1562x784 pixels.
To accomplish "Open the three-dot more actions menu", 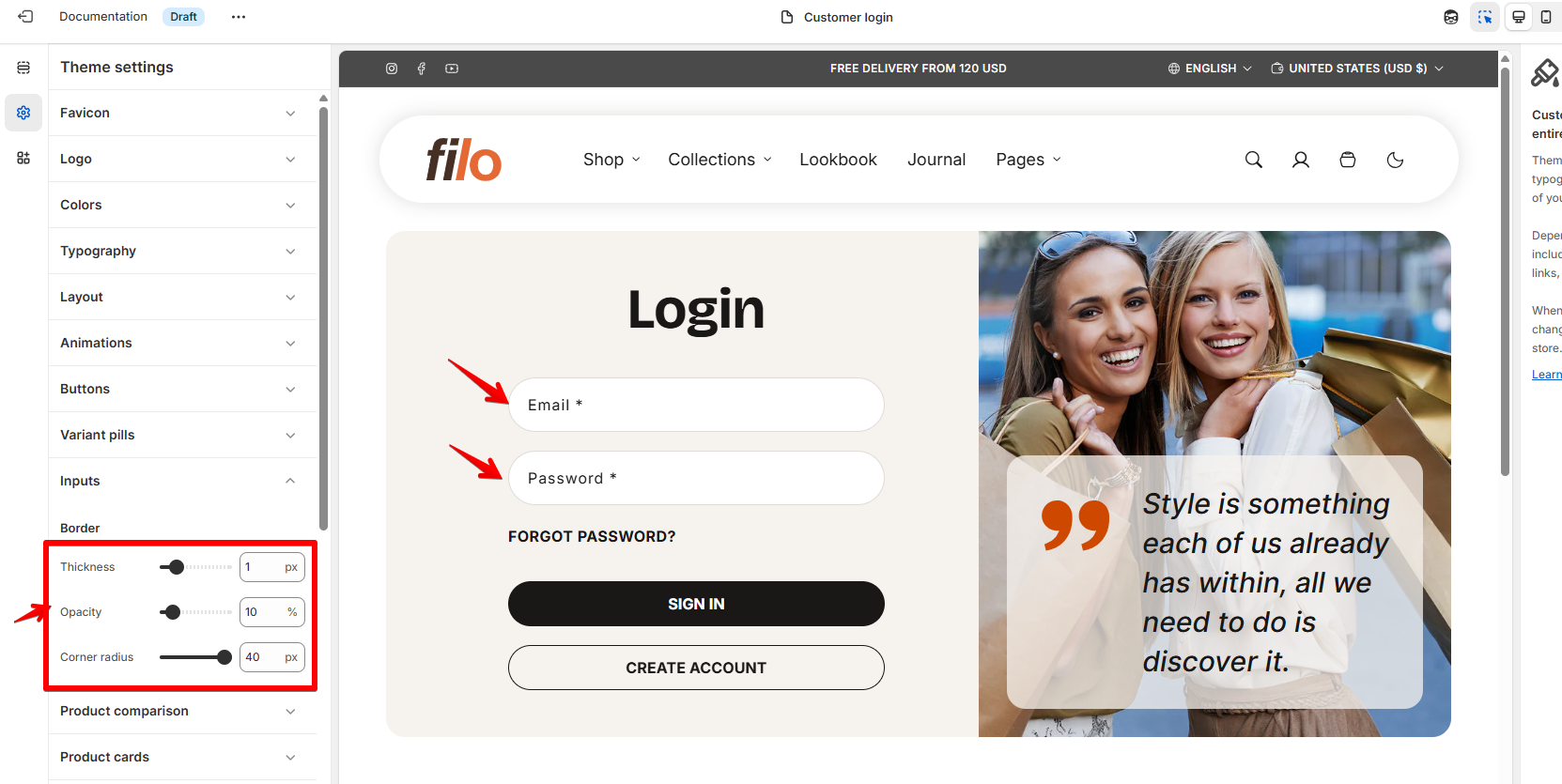I will click(x=239, y=17).
